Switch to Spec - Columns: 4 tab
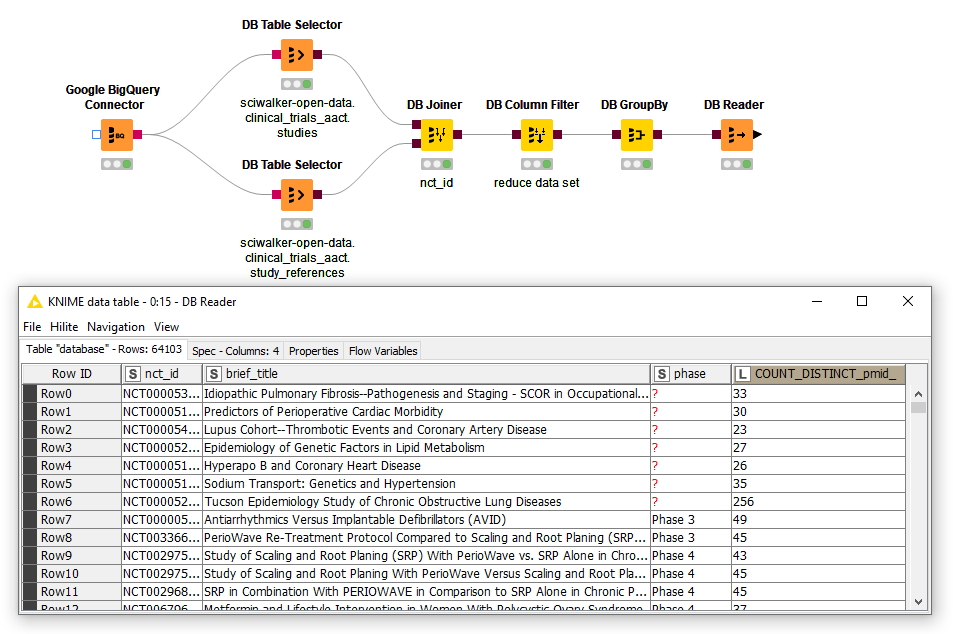959x634 pixels. tap(235, 351)
